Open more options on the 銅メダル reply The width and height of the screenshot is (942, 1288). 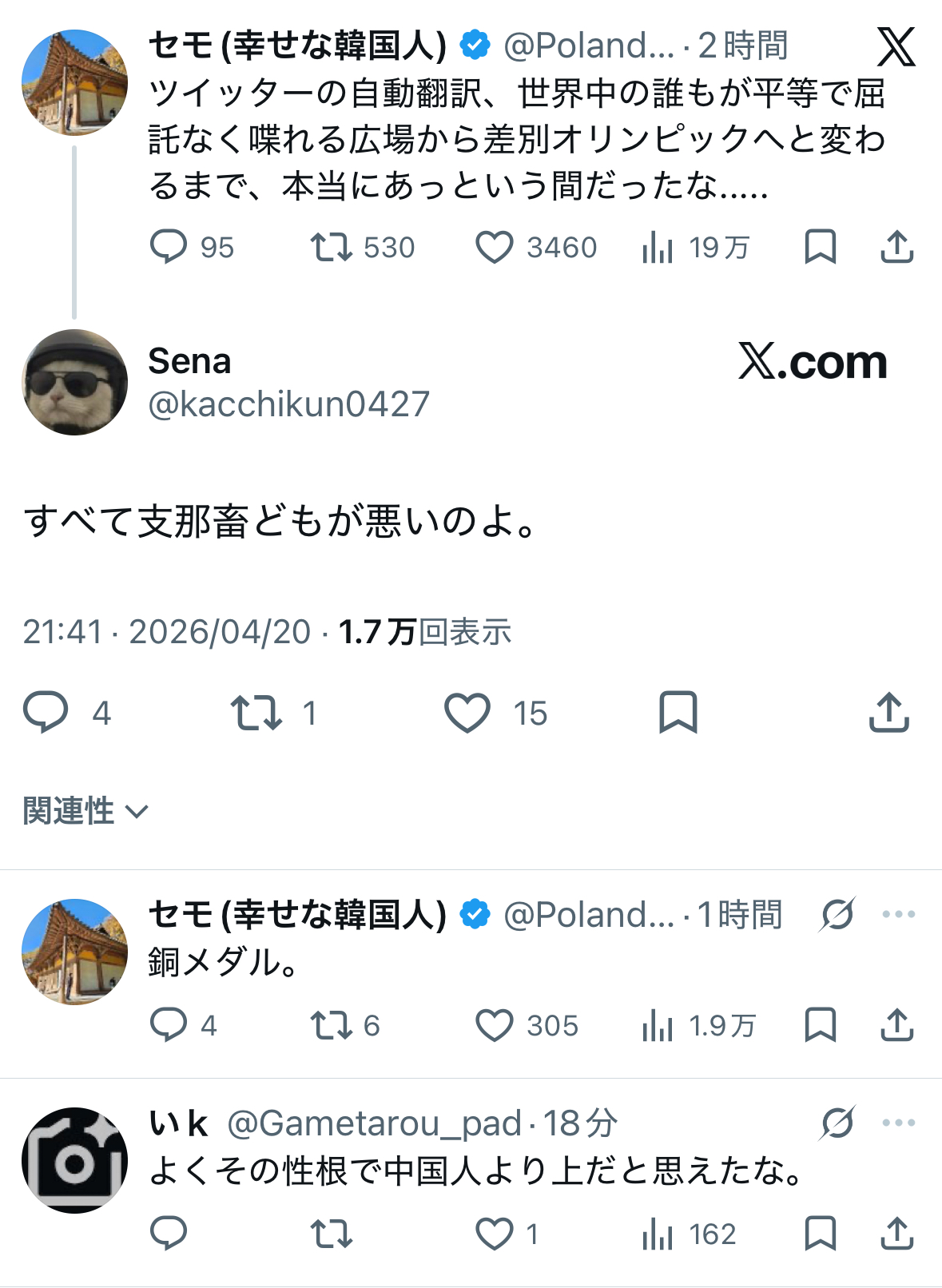point(898,915)
